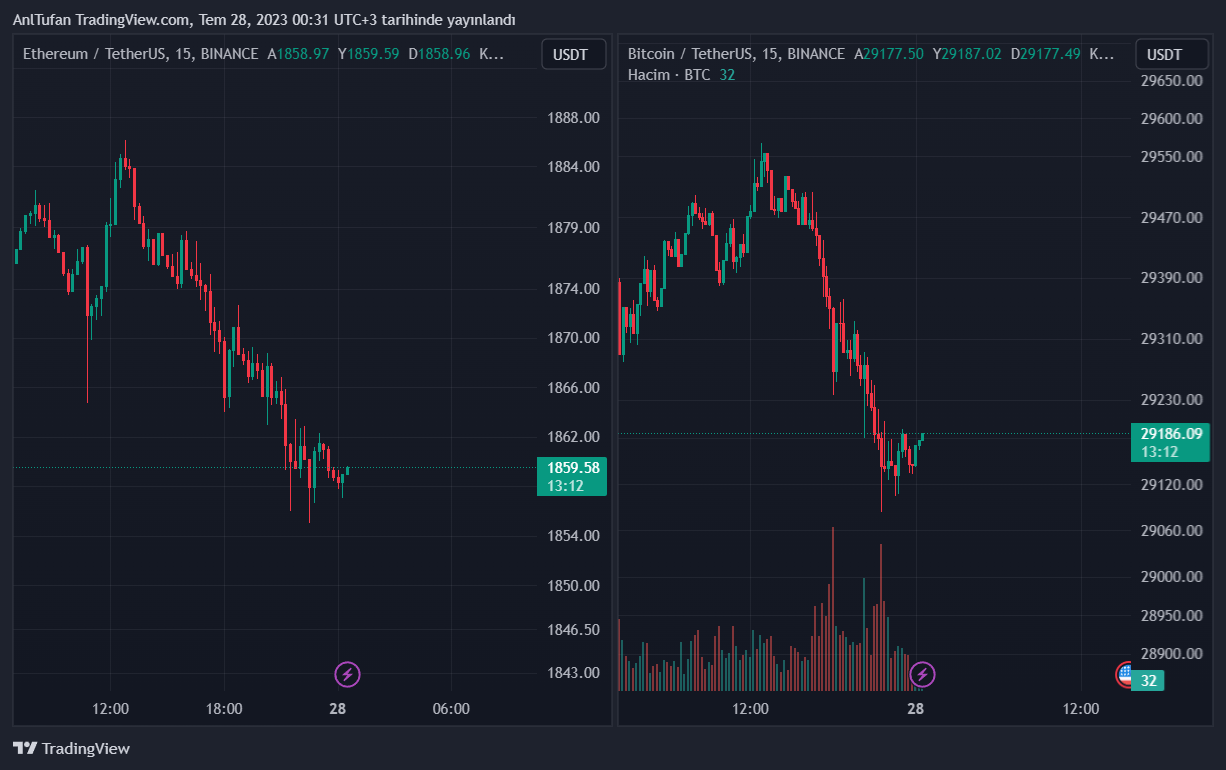Image resolution: width=1226 pixels, height=770 pixels.
Task: Click the 29650.00 level on Bitcoin price scale
Action: pos(1171,80)
